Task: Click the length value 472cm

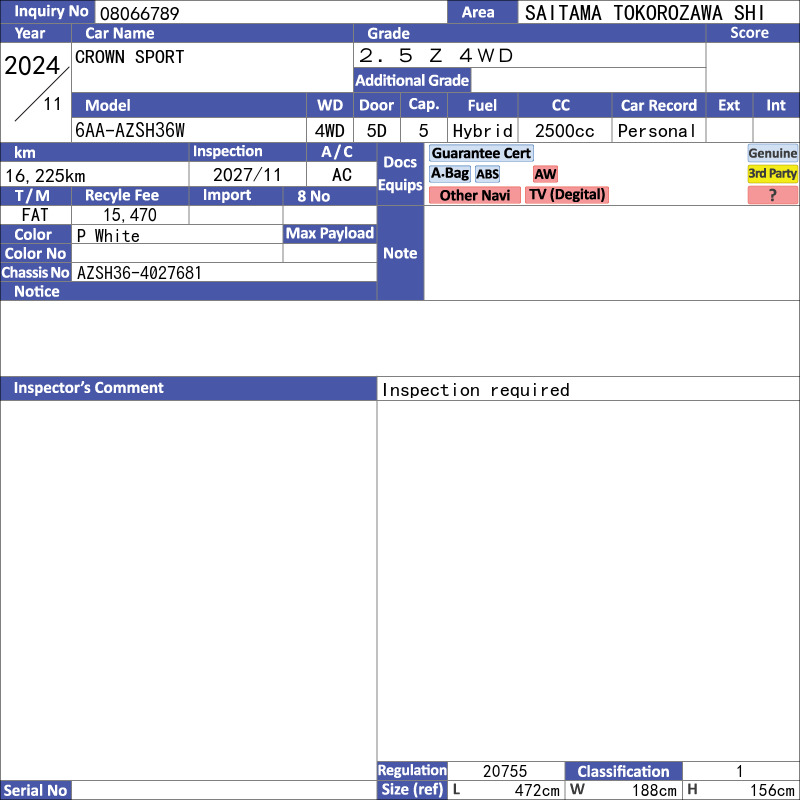Action: (x=537, y=790)
